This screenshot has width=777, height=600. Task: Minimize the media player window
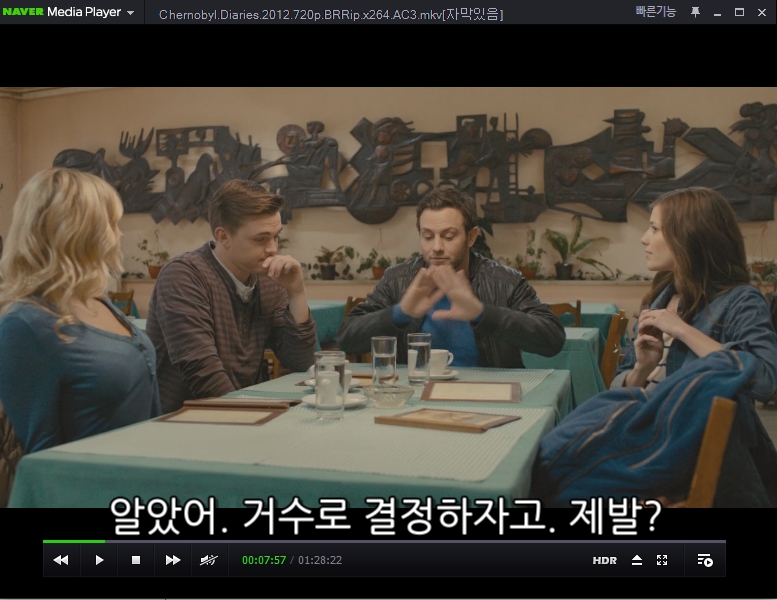717,12
